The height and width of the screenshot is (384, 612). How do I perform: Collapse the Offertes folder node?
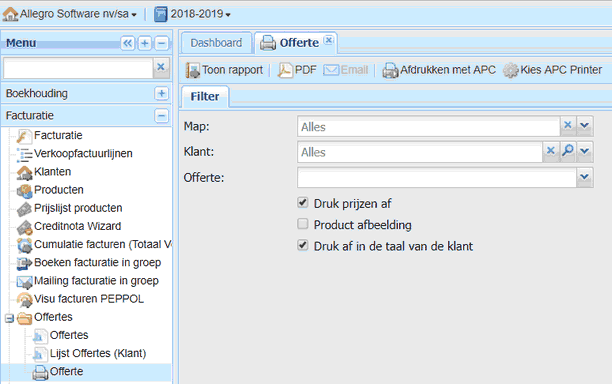[9, 318]
